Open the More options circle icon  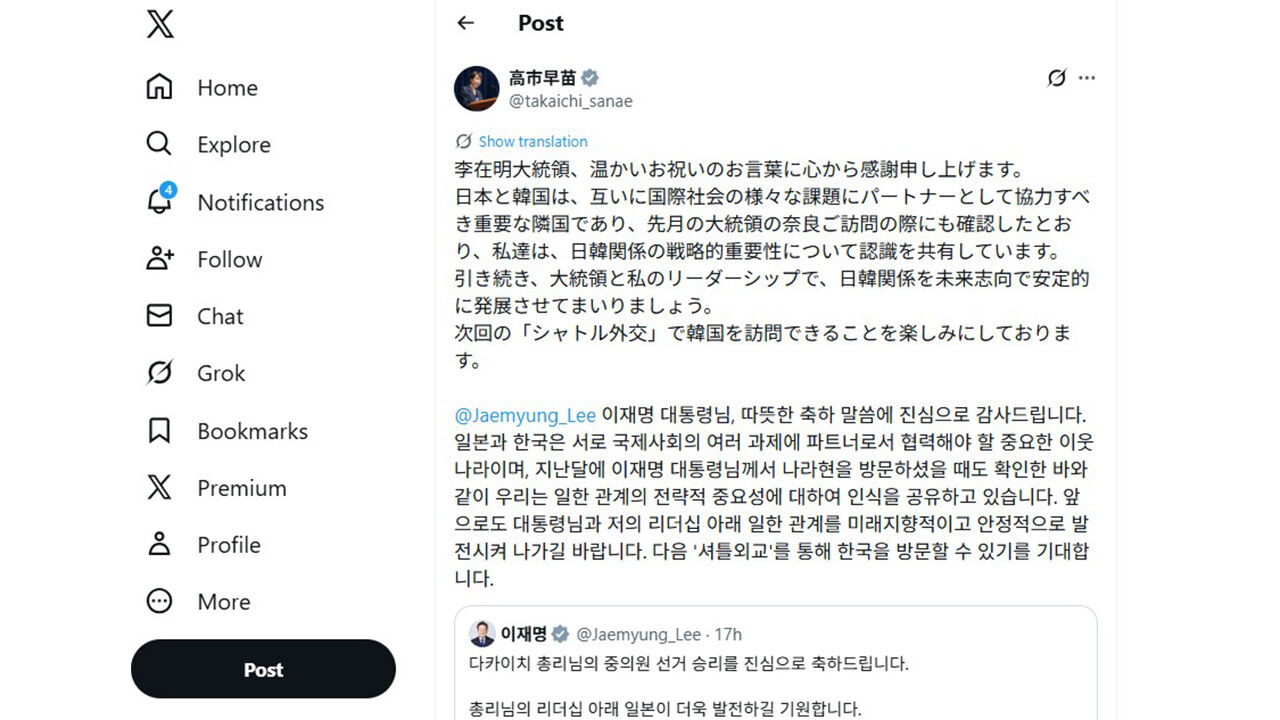pos(159,601)
